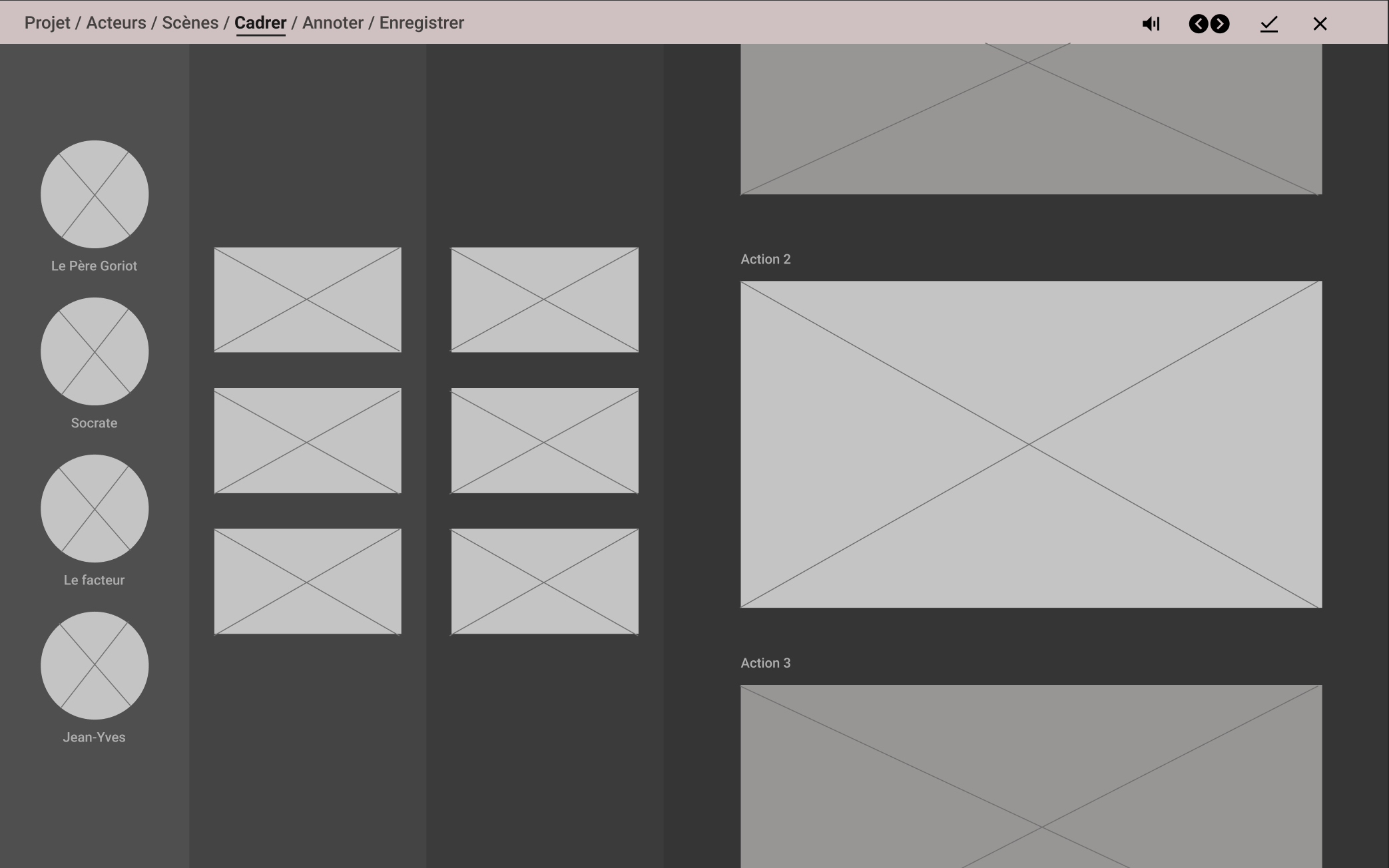Click the Action 3 label
The height and width of the screenshot is (868, 1389).
(x=766, y=663)
